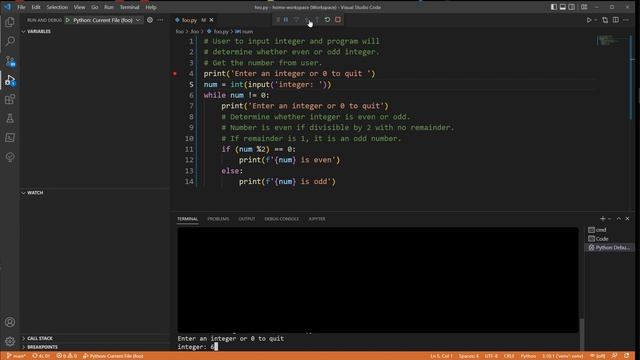Open errors and warnings count in status bar
The image size is (640, 360).
pos(67,356)
